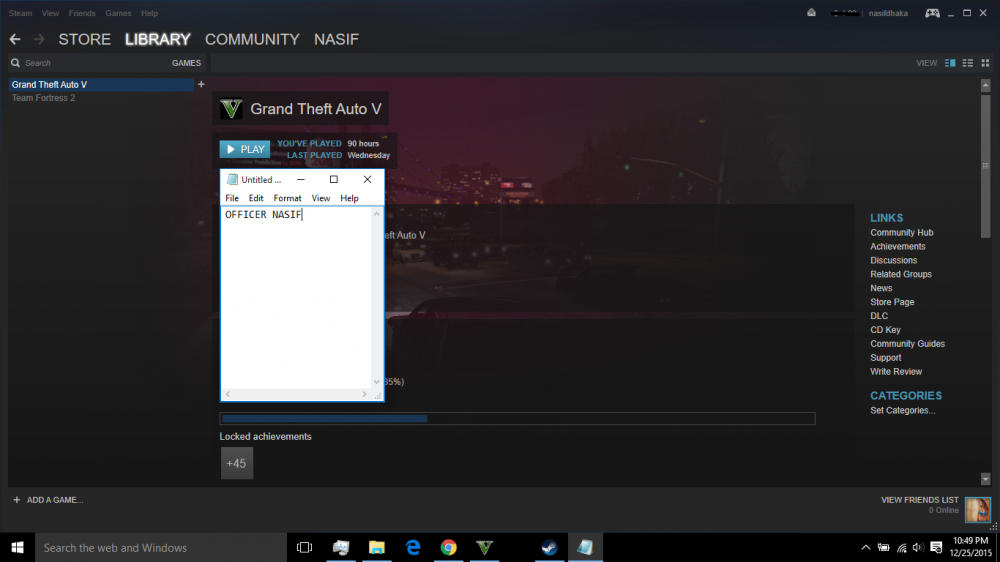The image size is (1000, 562).
Task: Go back with the Steam back arrow
Action: point(15,40)
